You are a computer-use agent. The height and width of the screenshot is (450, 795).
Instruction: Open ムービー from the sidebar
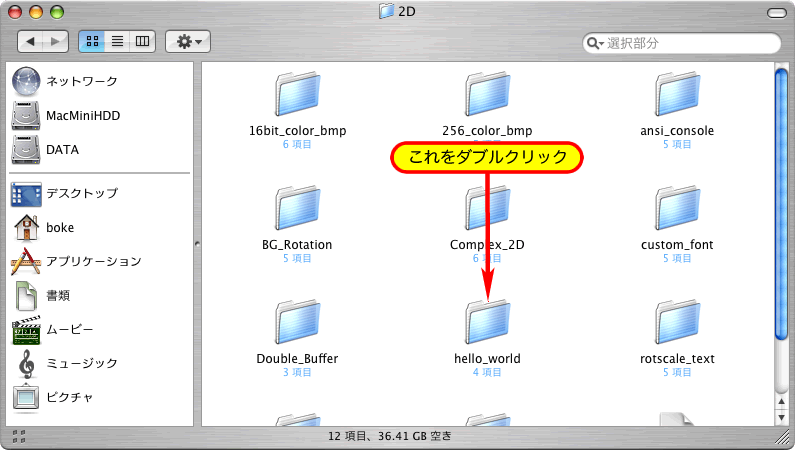(x=53, y=329)
